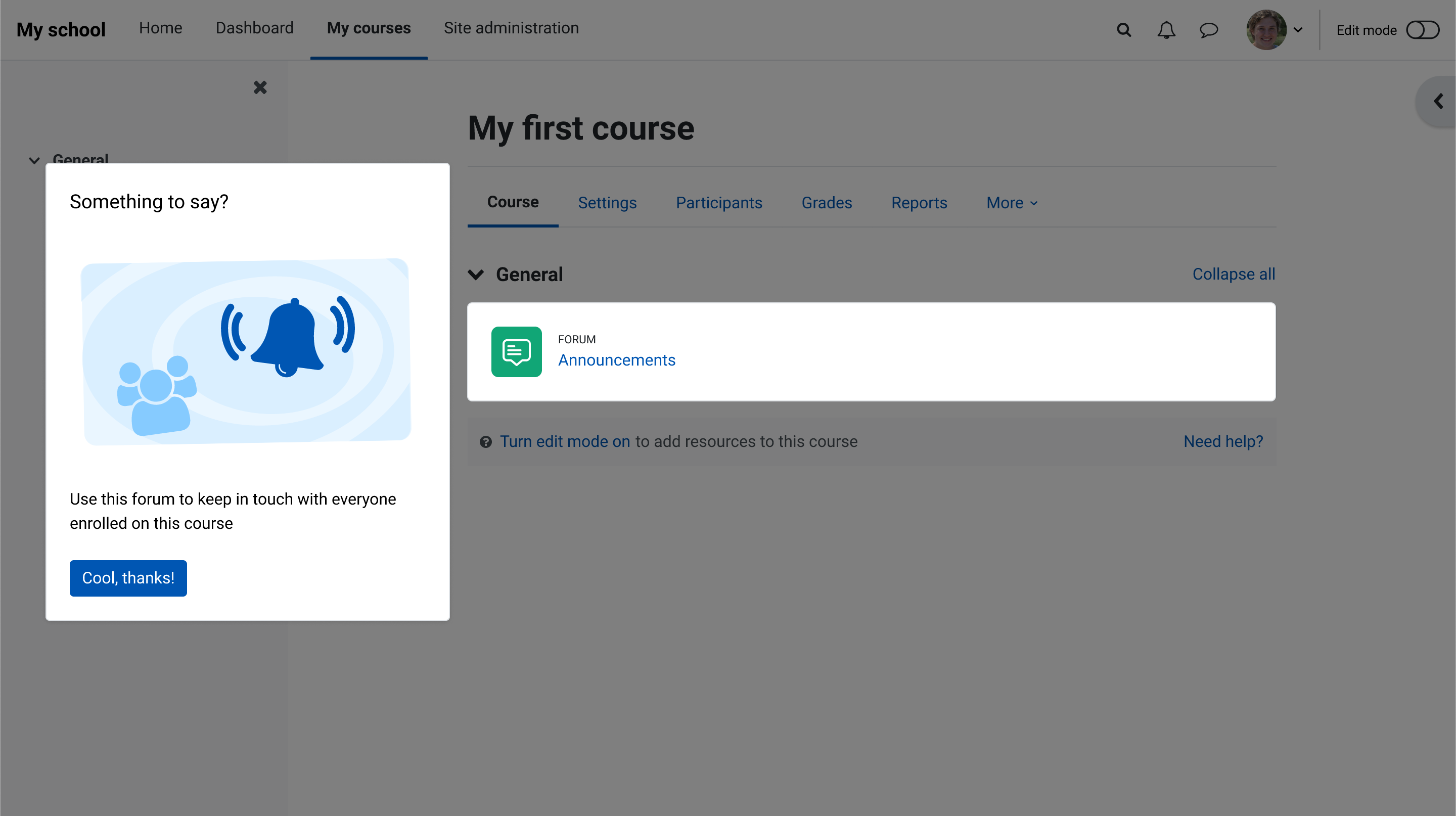Close the course index drawer
This screenshot has width=1456, height=816.
pyautogui.click(x=260, y=87)
